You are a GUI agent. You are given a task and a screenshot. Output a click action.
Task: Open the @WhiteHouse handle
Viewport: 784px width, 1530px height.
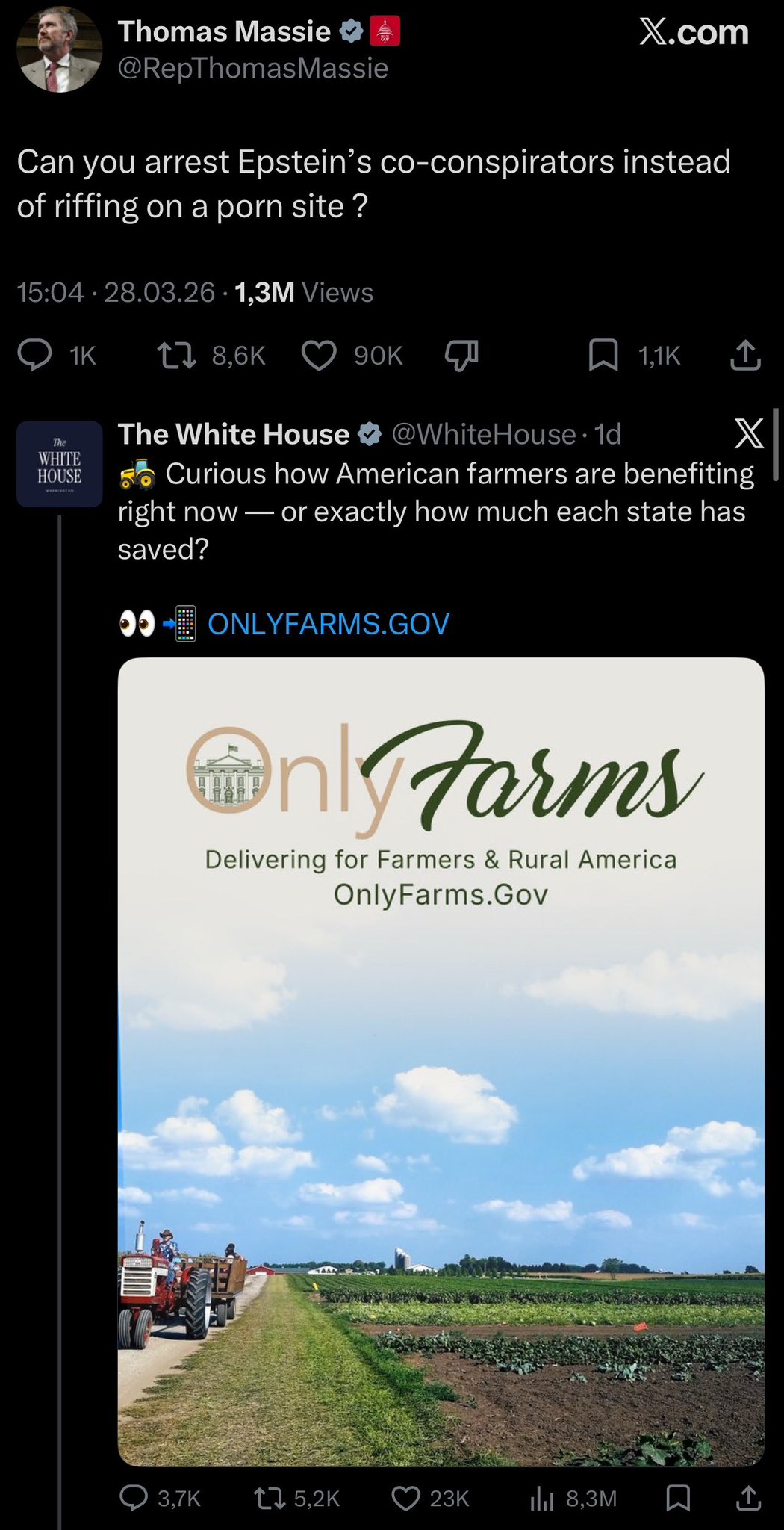pos(483,434)
